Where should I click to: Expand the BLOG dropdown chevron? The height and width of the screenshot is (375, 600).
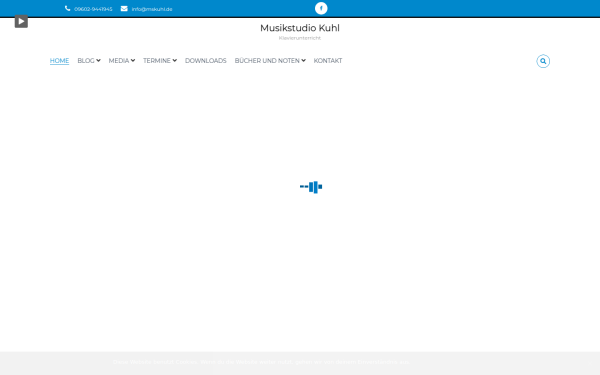click(x=98, y=60)
